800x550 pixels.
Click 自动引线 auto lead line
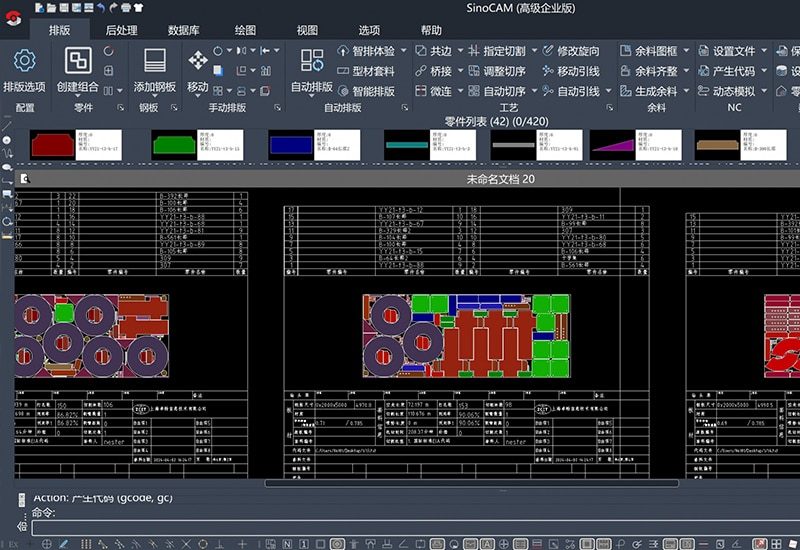pos(571,91)
